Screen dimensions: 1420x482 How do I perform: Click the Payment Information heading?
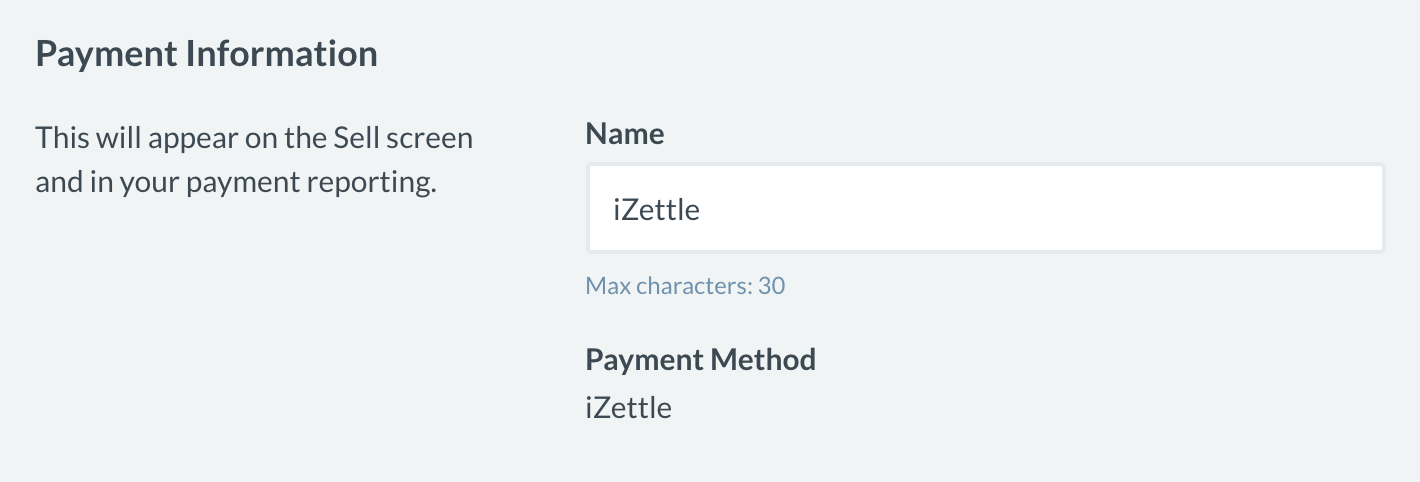click(206, 54)
